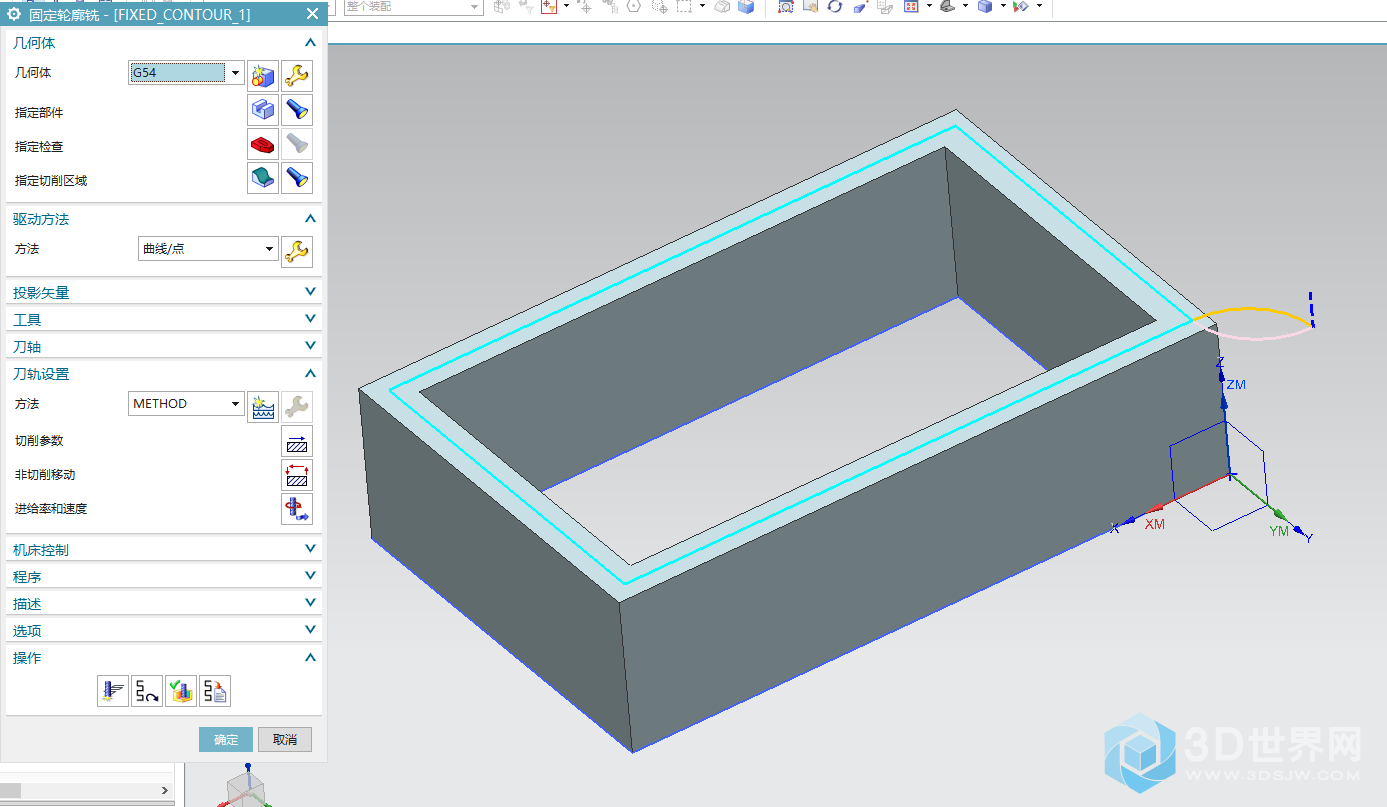Click the red selection filter icon in the top toolbar
This screenshot has height=807, width=1387.
pos(549,6)
